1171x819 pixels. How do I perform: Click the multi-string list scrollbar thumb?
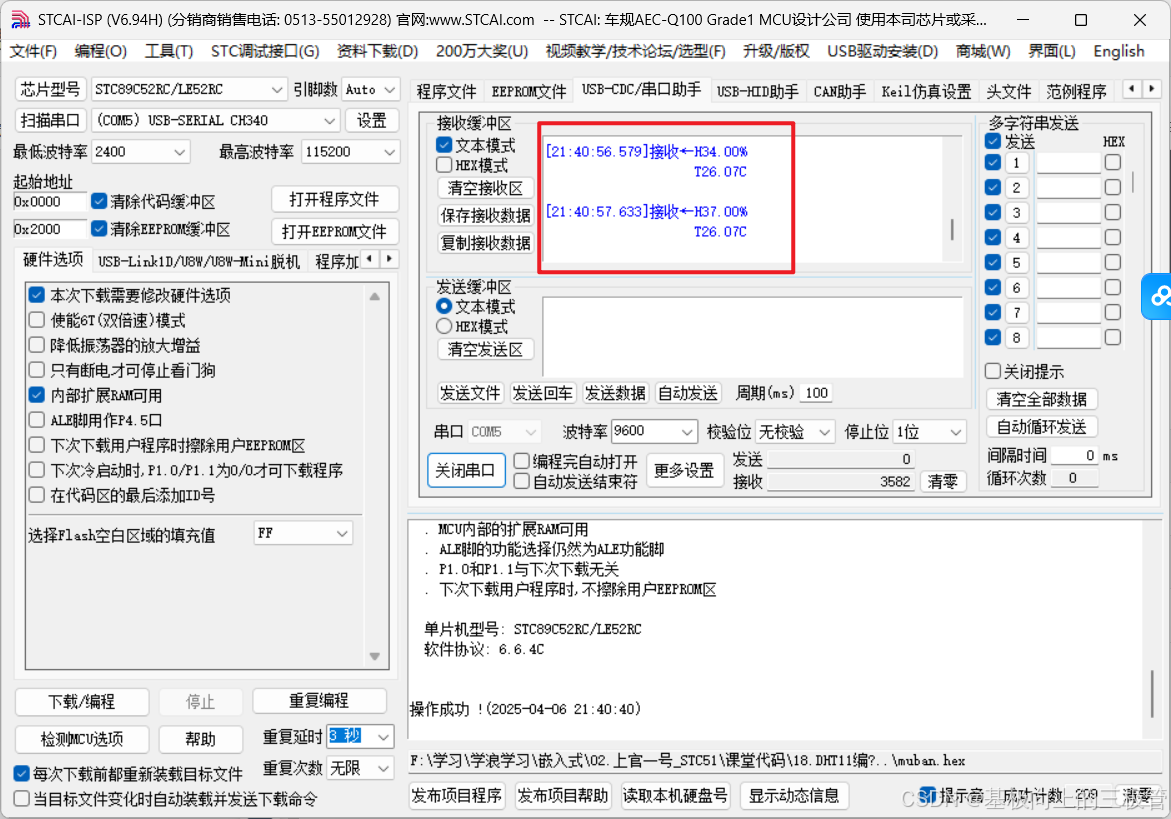coord(1133,181)
